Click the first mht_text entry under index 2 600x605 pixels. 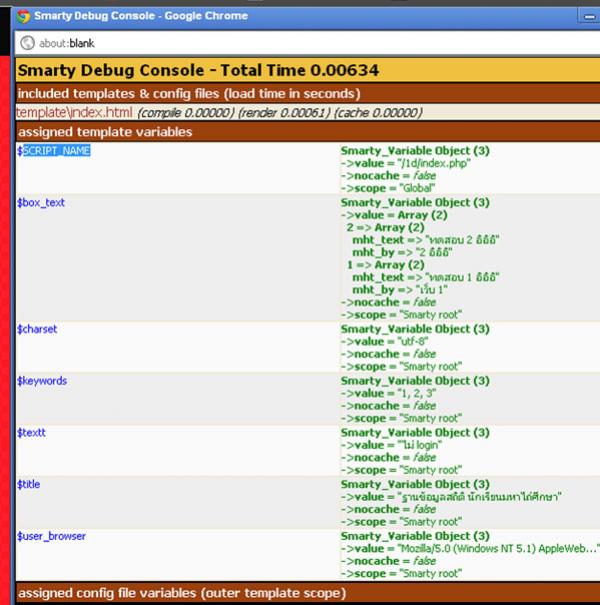tap(426, 240)
